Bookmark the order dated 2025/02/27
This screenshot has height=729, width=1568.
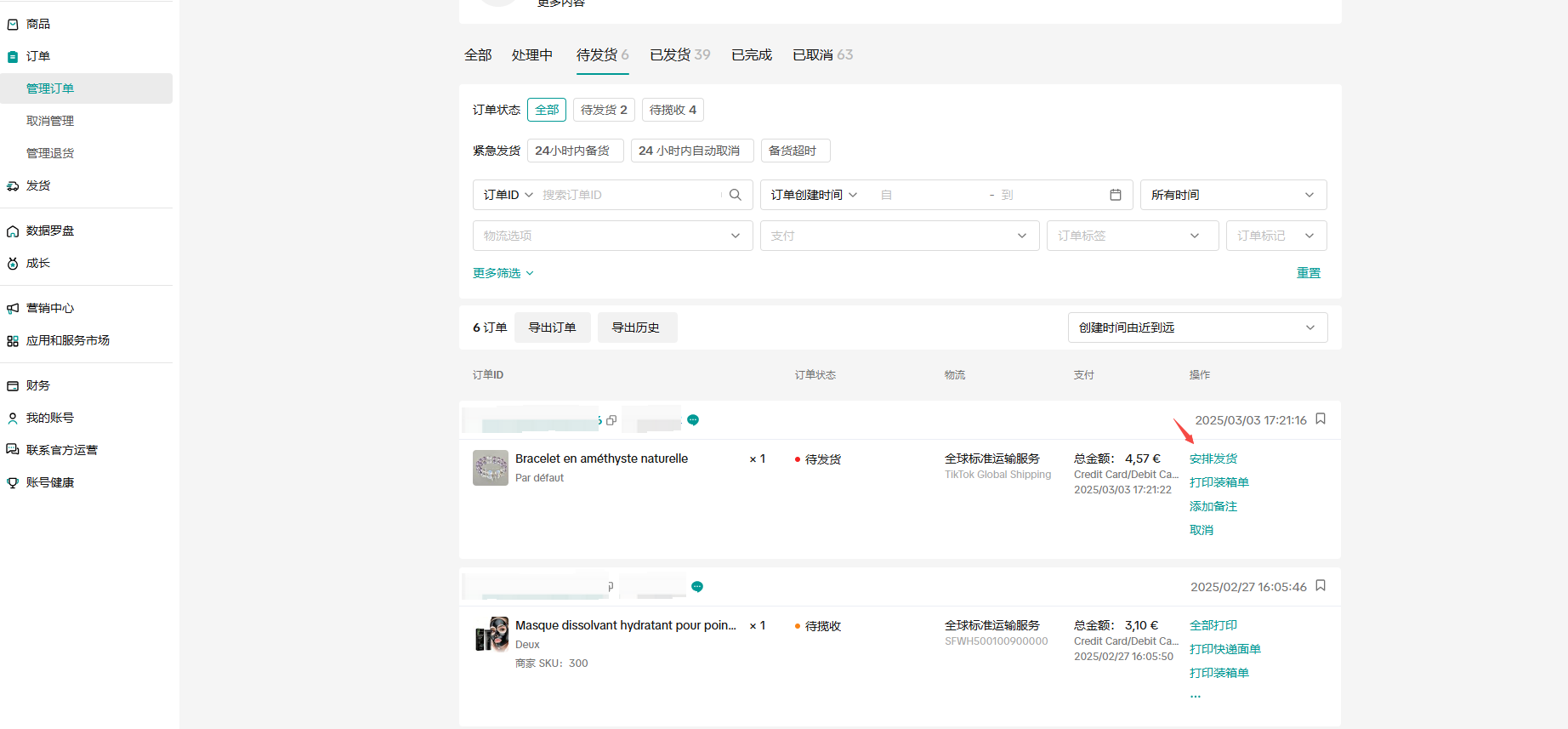[x=1321, y=585]
